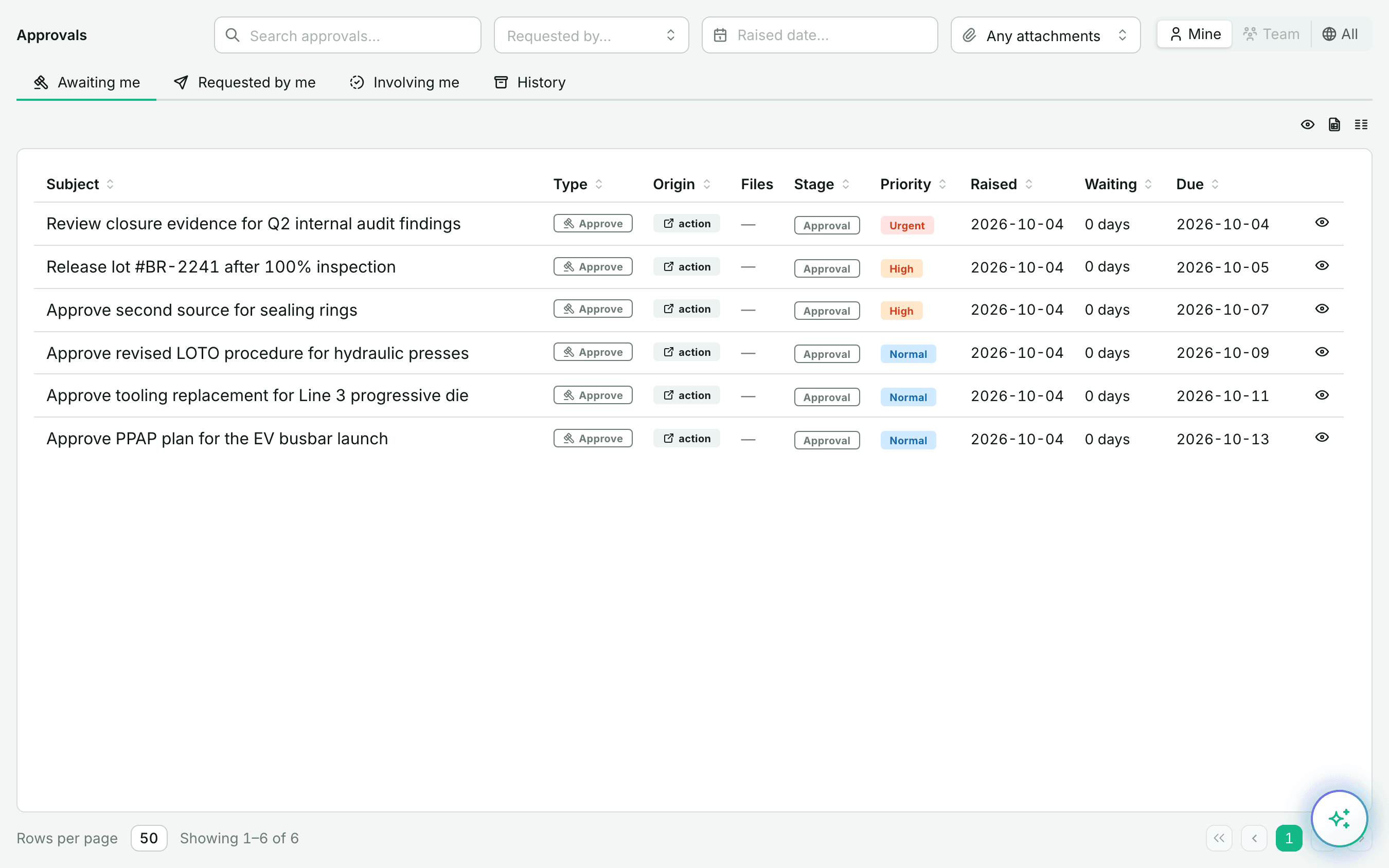Select the Awaiting me tab
Screen dimensions: 1389x868
(86, 82)
